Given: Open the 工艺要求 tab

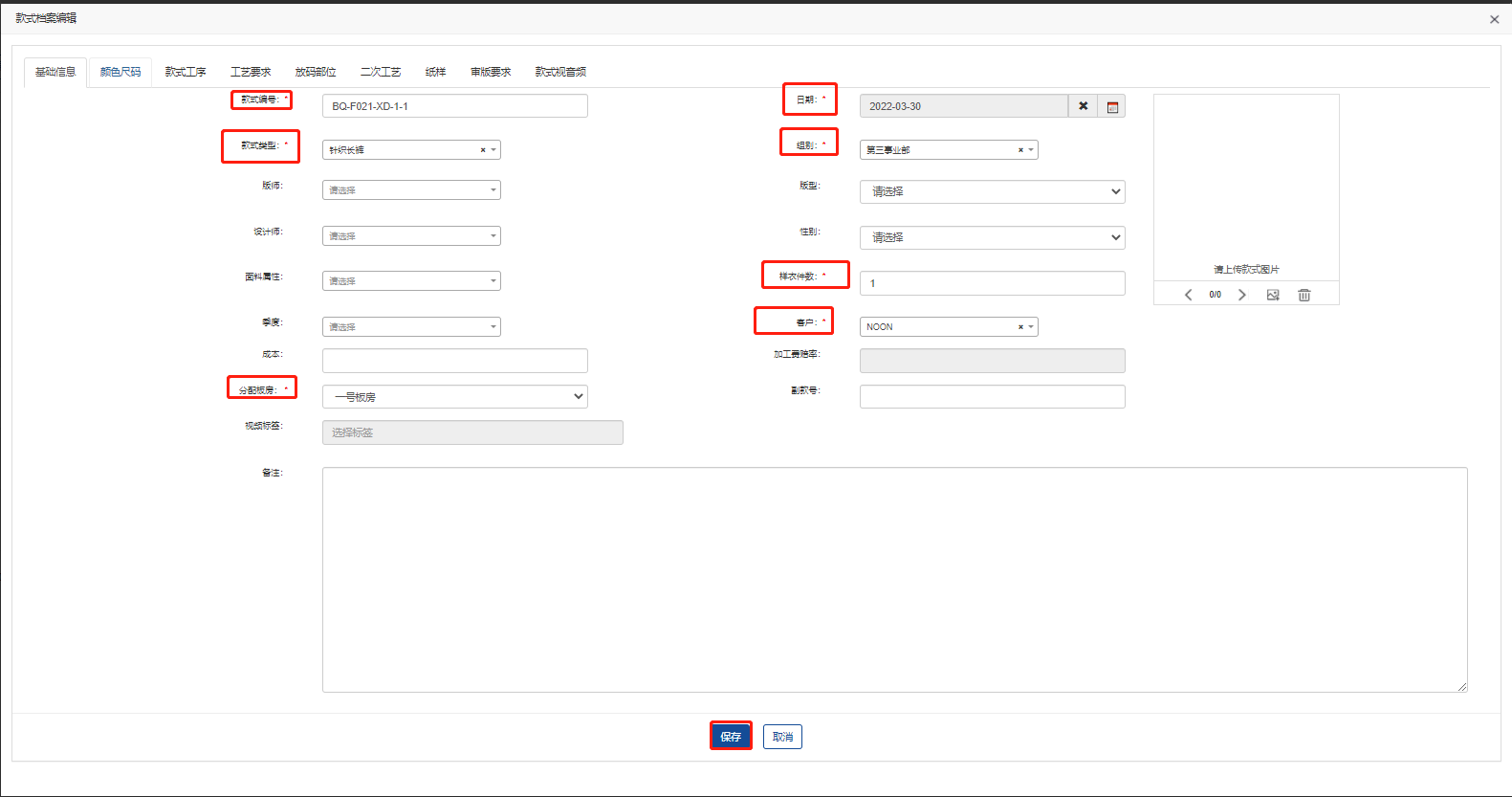Looking at the screenshot, I should click(x=251, y=72).
